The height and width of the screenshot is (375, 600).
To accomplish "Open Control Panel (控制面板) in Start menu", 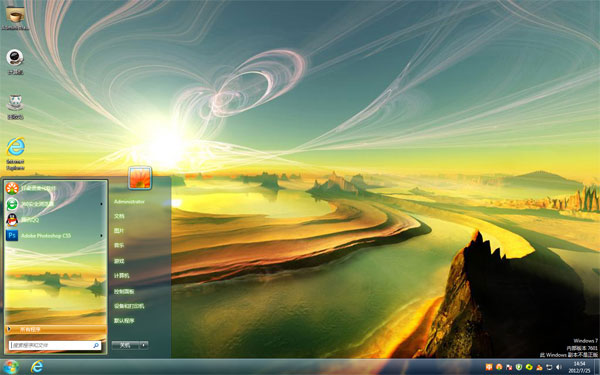I will tap(124, 291).
